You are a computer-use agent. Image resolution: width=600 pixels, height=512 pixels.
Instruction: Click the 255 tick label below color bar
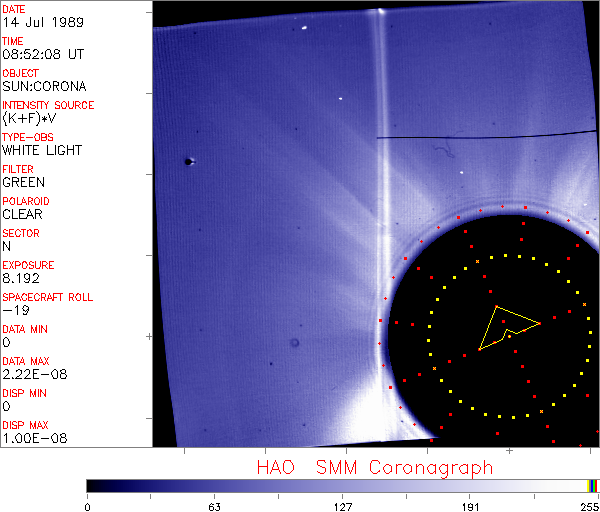coord(590,507)
